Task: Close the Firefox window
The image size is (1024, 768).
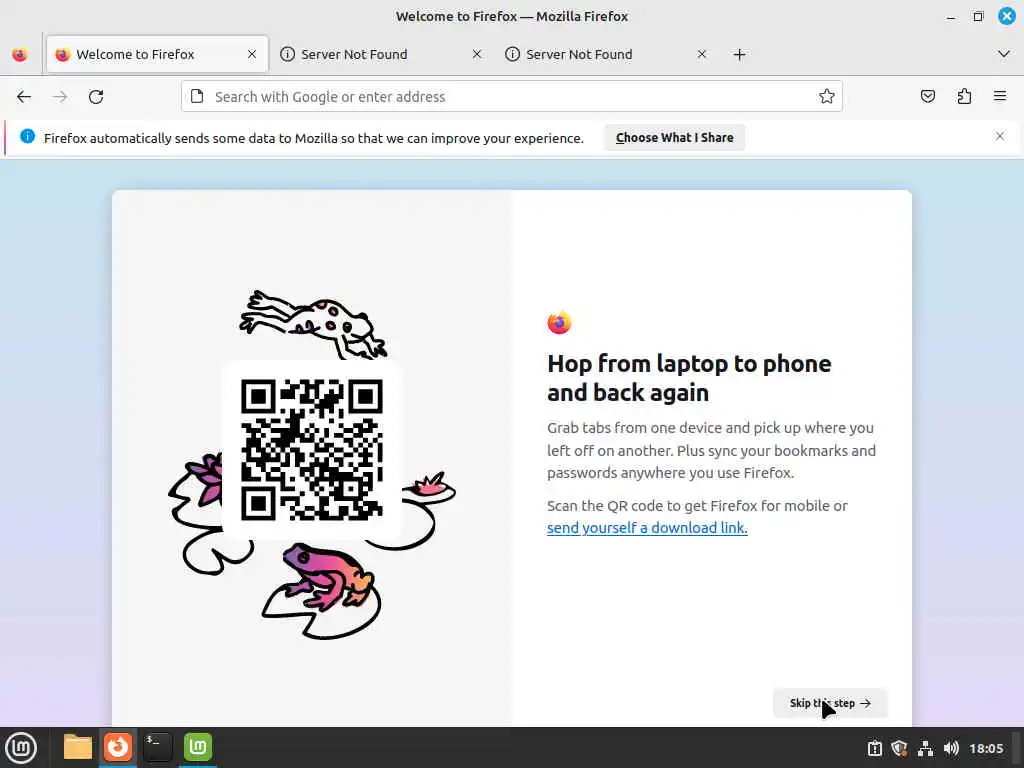Action: coord(1007,16)
